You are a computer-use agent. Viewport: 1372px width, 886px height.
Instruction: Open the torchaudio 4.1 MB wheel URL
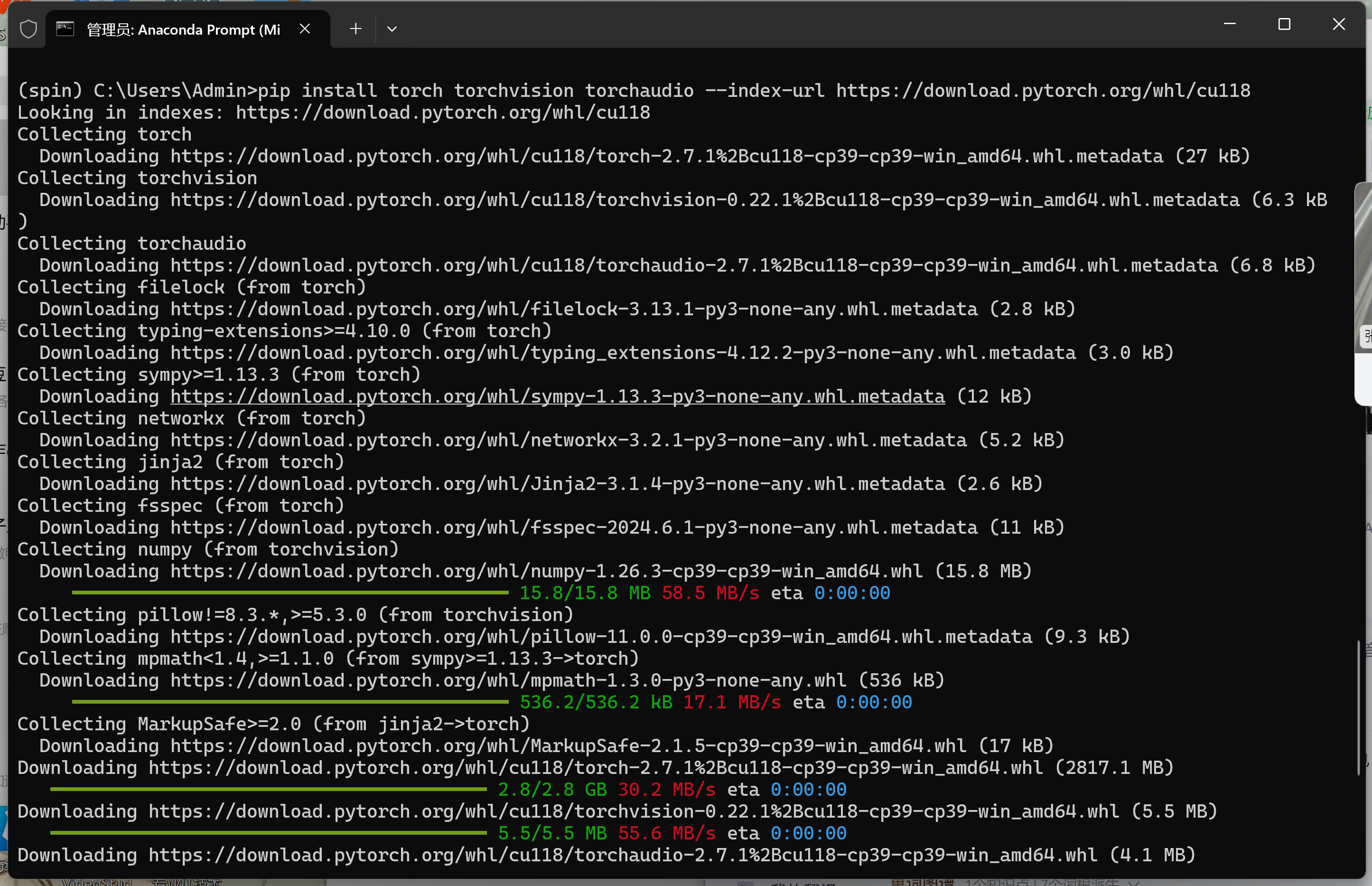coord(623,855)
